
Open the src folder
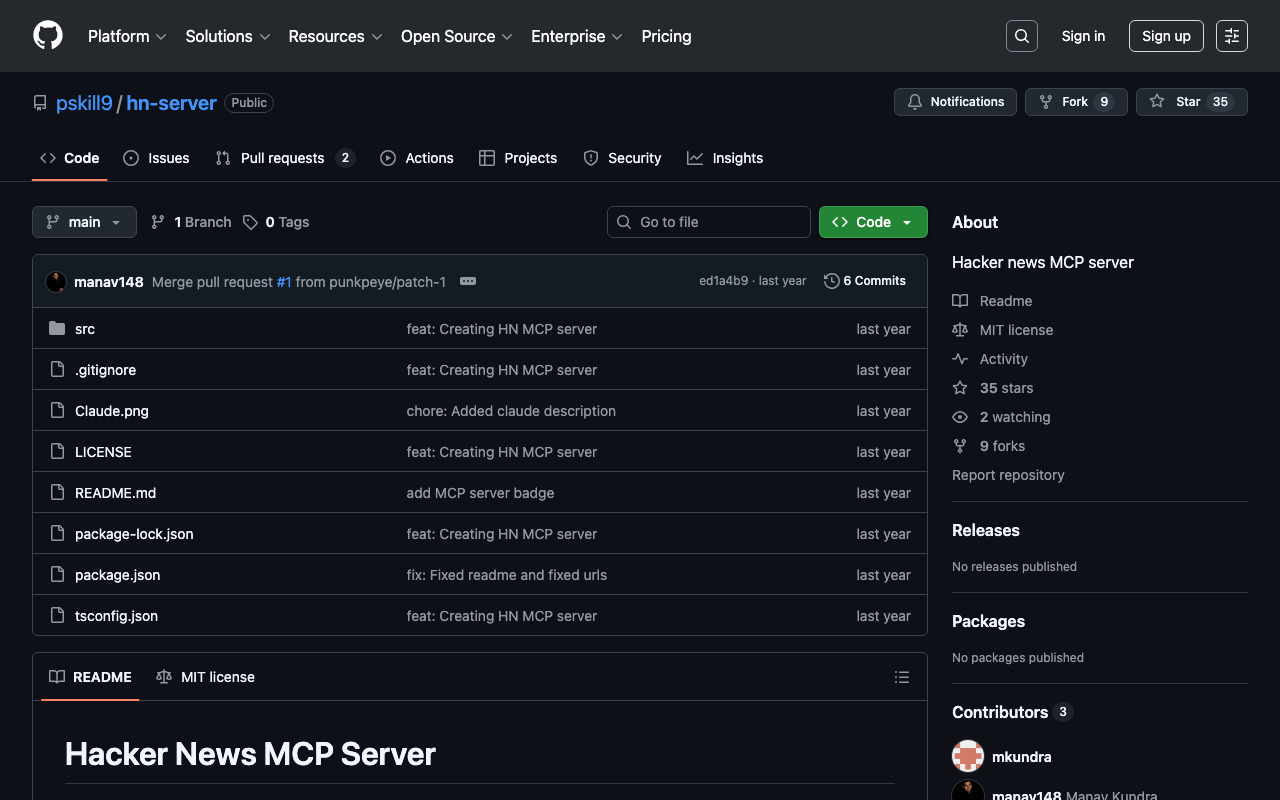pyautogui.click(x=85, y=329)
